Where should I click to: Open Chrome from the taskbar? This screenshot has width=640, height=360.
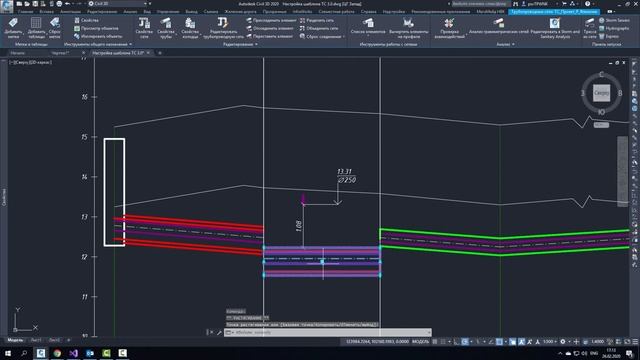click(57, 353)
